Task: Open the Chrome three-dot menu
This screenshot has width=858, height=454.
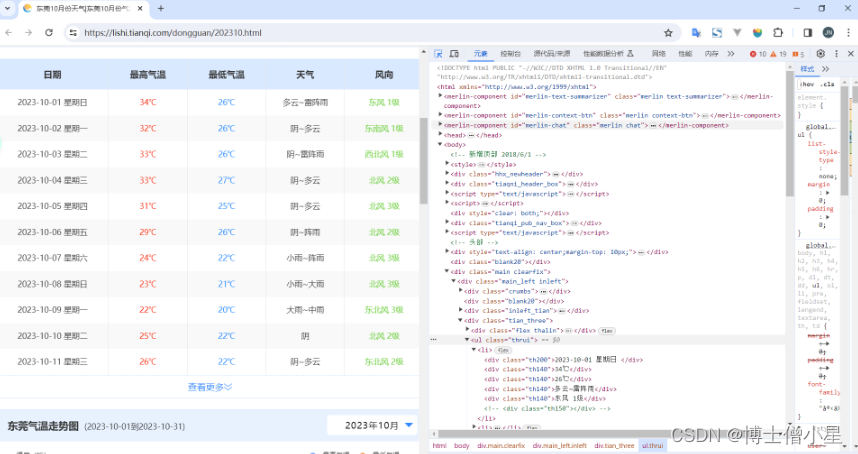Action: click(849, 33)
